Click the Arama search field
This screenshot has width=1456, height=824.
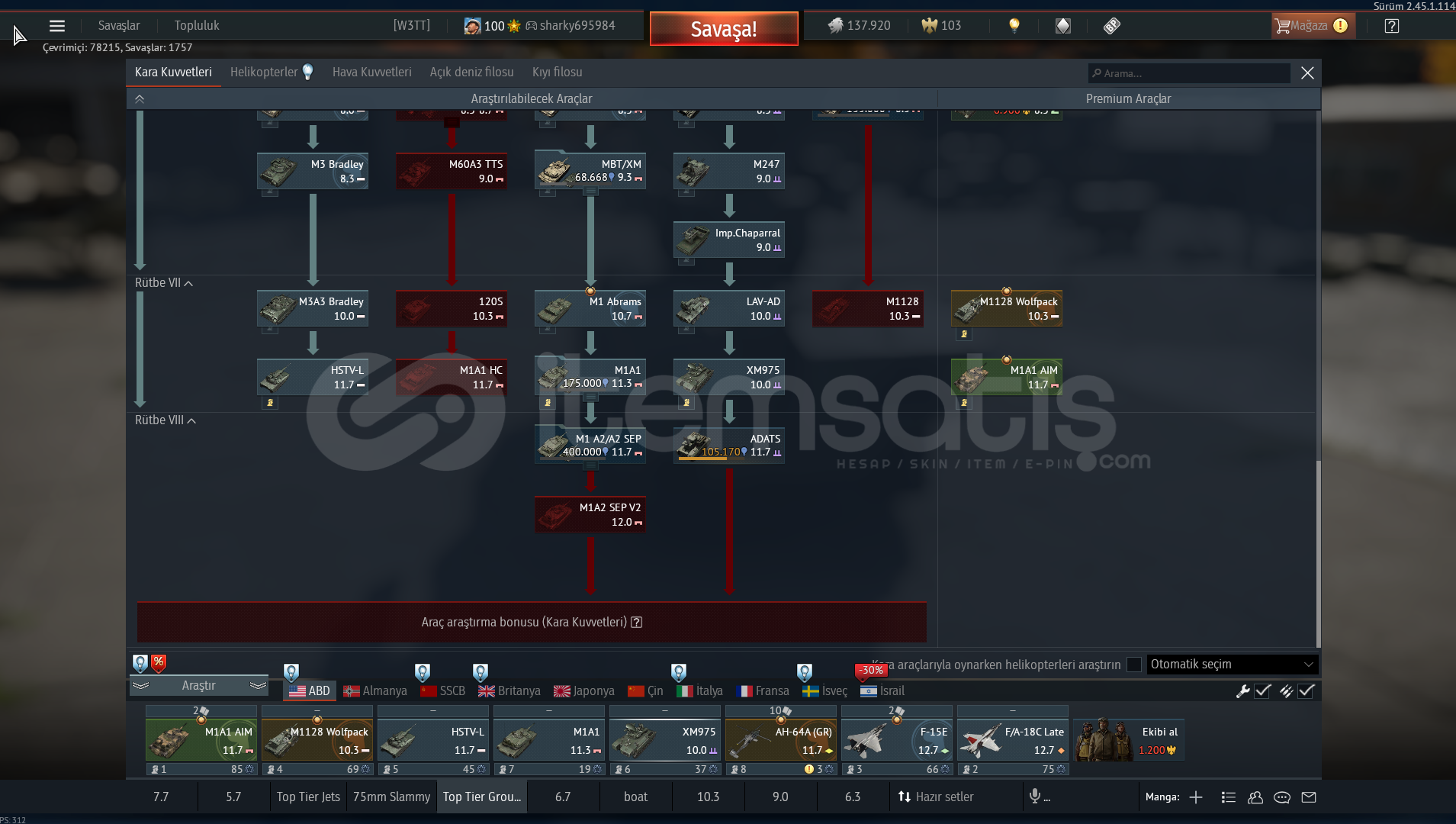(x=1190, y=73)
